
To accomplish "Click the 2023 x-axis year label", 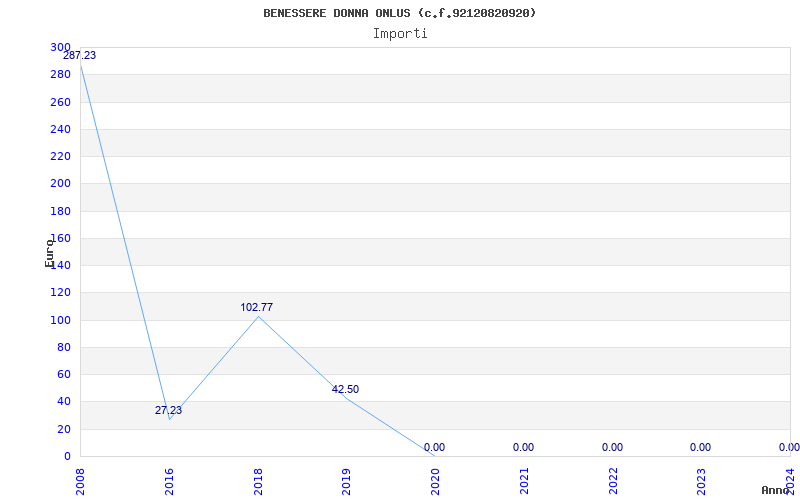I will tap(702, 481).
